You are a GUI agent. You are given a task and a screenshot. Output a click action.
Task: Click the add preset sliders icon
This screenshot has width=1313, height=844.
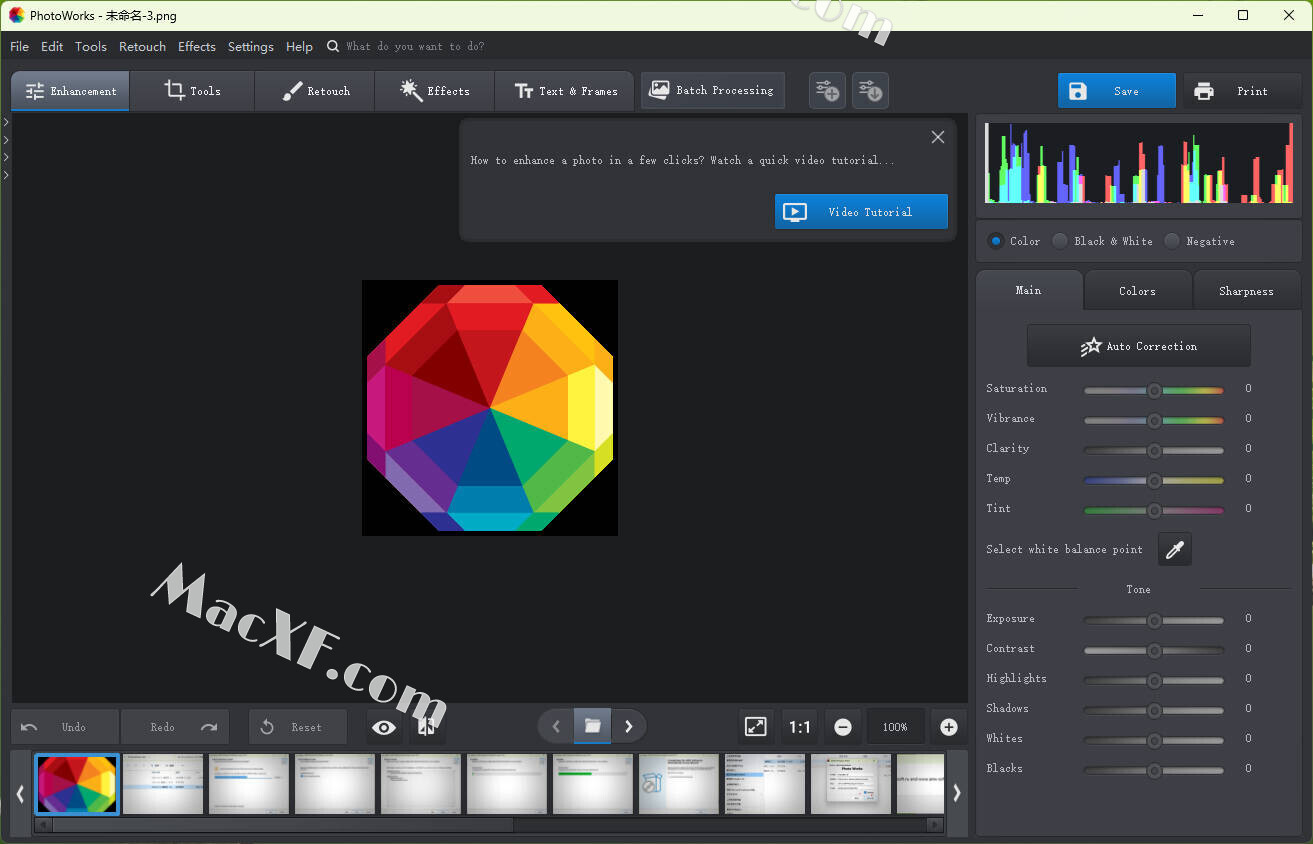click(827, 91)
